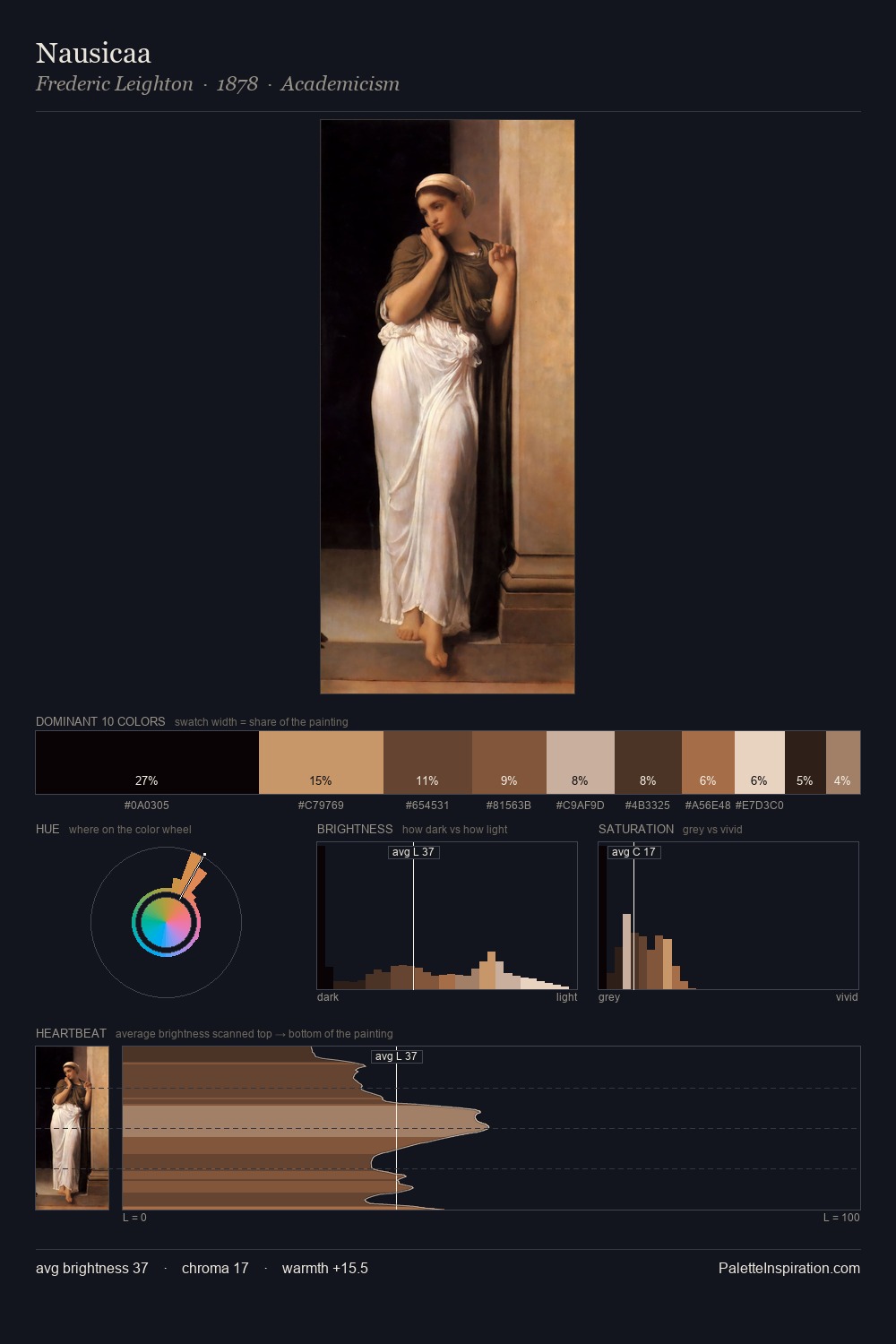Select the tan 15% color swatch

click(x=321, y=762)
